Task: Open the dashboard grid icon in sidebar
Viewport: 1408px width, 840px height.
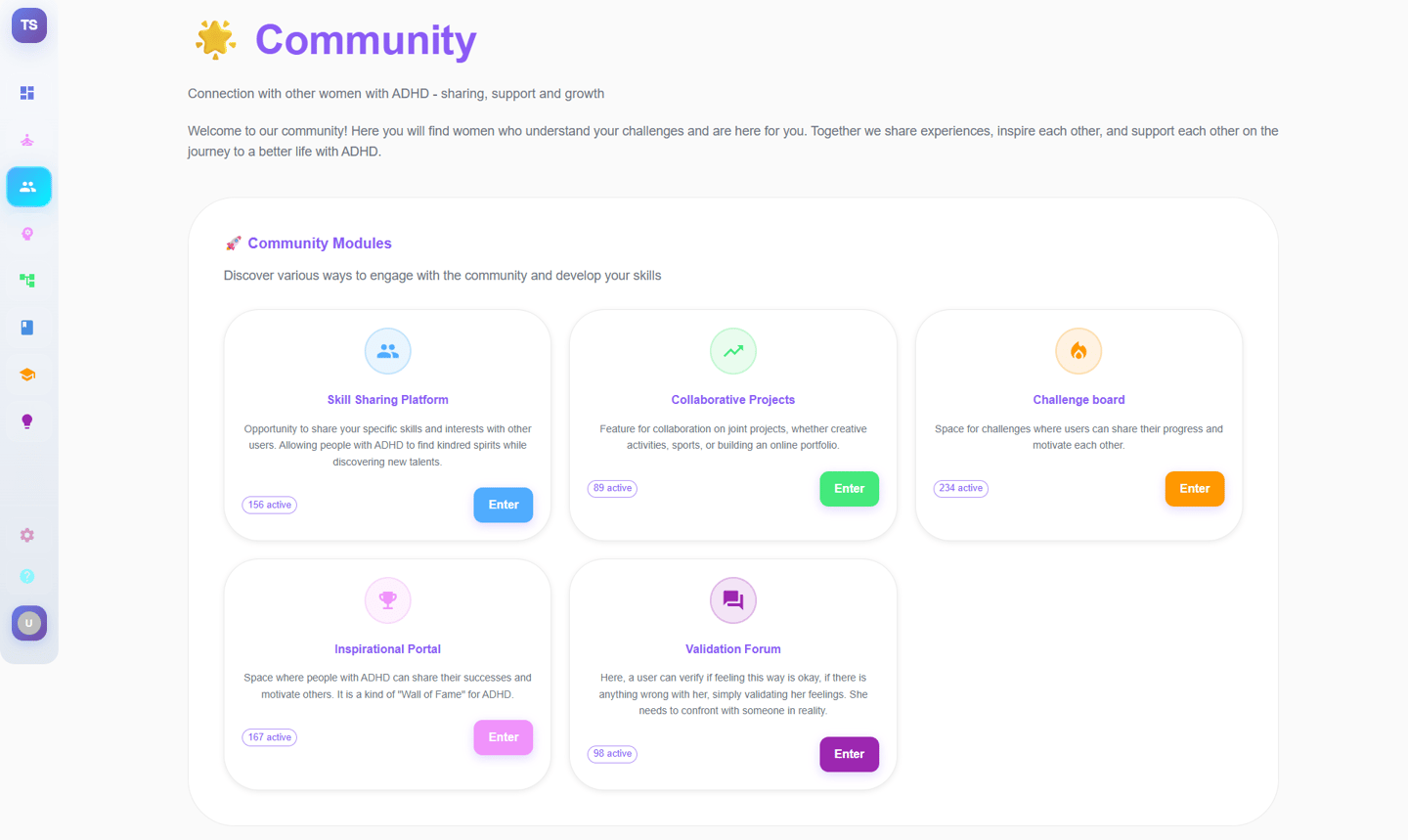Action: pyautogui.click(x=27, y=93)
